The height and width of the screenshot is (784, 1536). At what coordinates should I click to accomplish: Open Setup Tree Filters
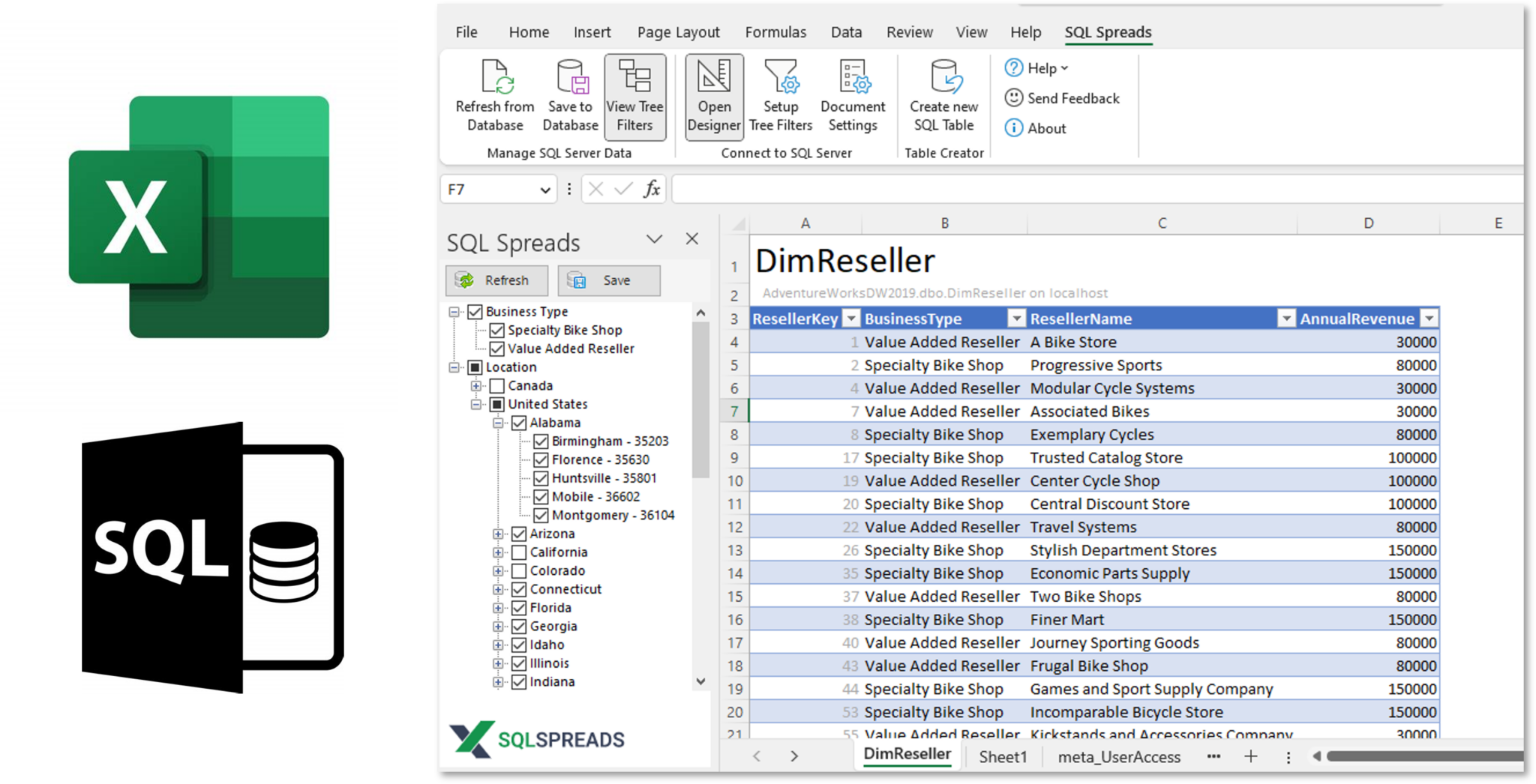pyautogui.click(x=780, y=96)
